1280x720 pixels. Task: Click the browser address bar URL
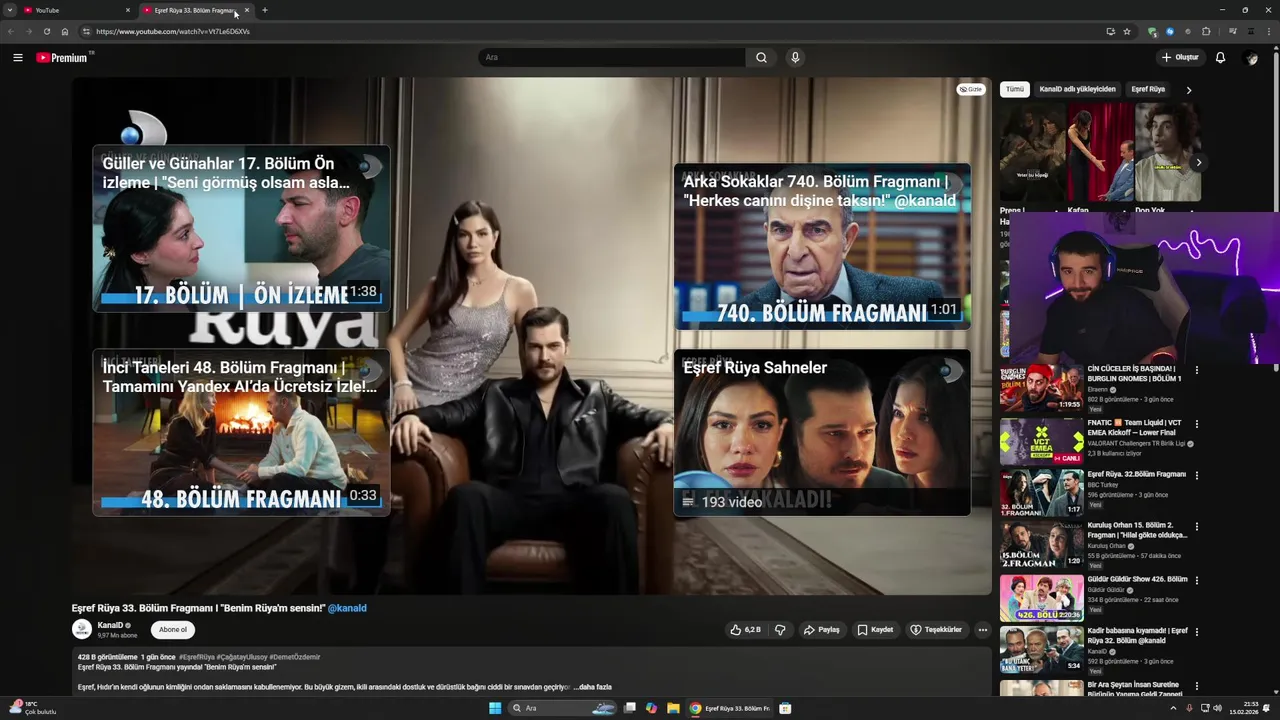173,31
